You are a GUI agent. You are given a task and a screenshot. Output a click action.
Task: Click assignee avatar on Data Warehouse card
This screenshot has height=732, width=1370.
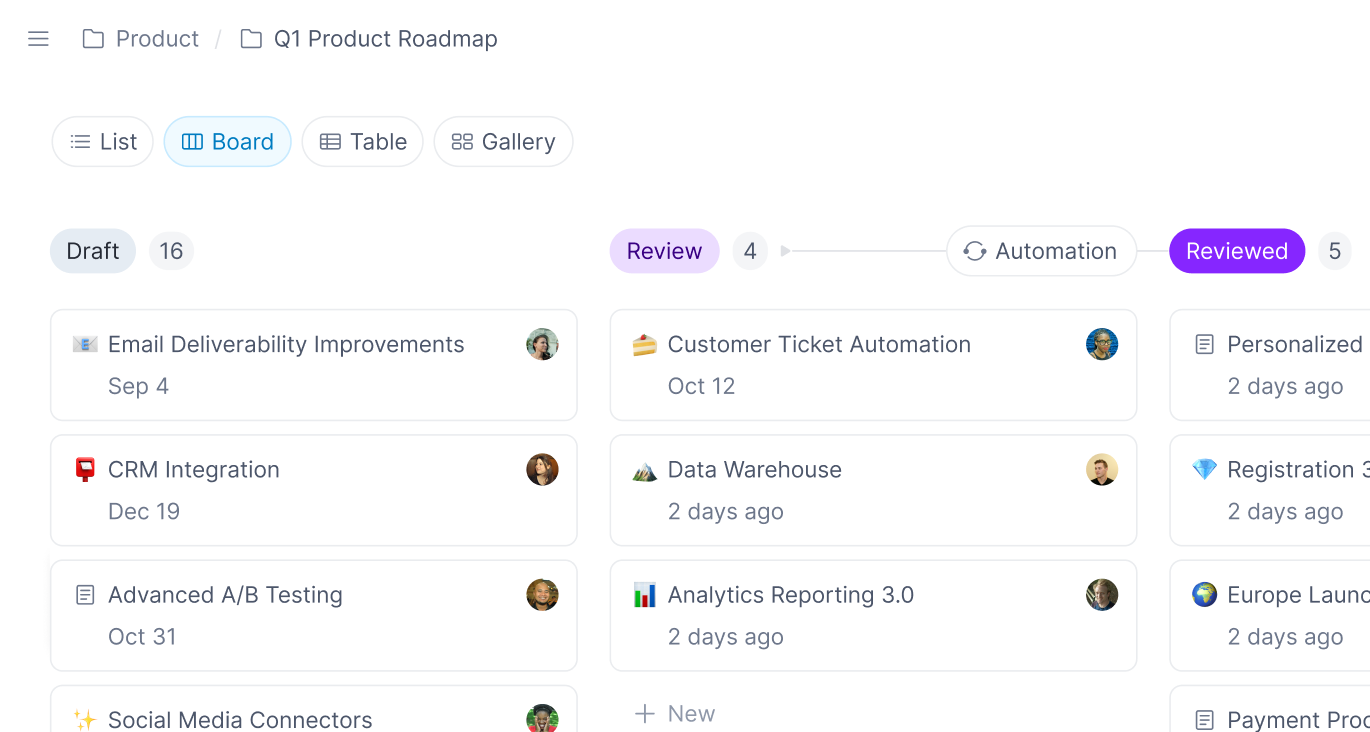pyautogui.click(x=1102, y=470)
